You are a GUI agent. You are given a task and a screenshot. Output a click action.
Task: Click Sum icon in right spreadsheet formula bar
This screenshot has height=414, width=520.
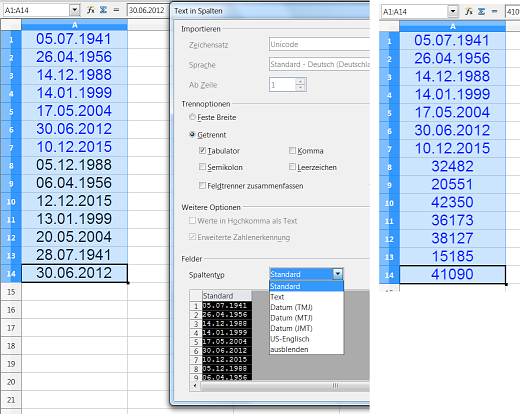[x=482, y=12]
